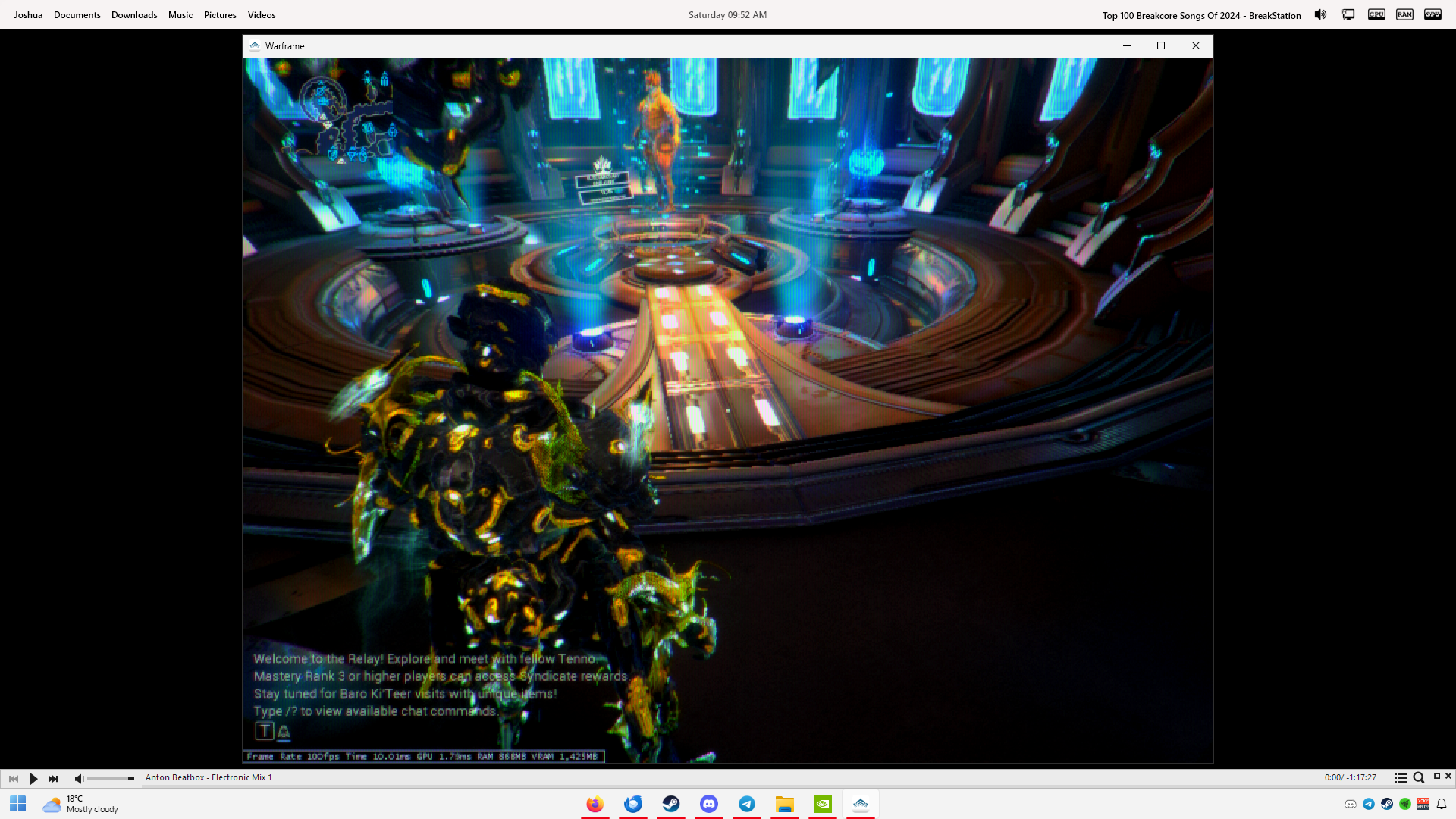Open the notifications bell
Image resolution: width=1456 pixels, height=819 pixels.
[x=1442, y=804]
